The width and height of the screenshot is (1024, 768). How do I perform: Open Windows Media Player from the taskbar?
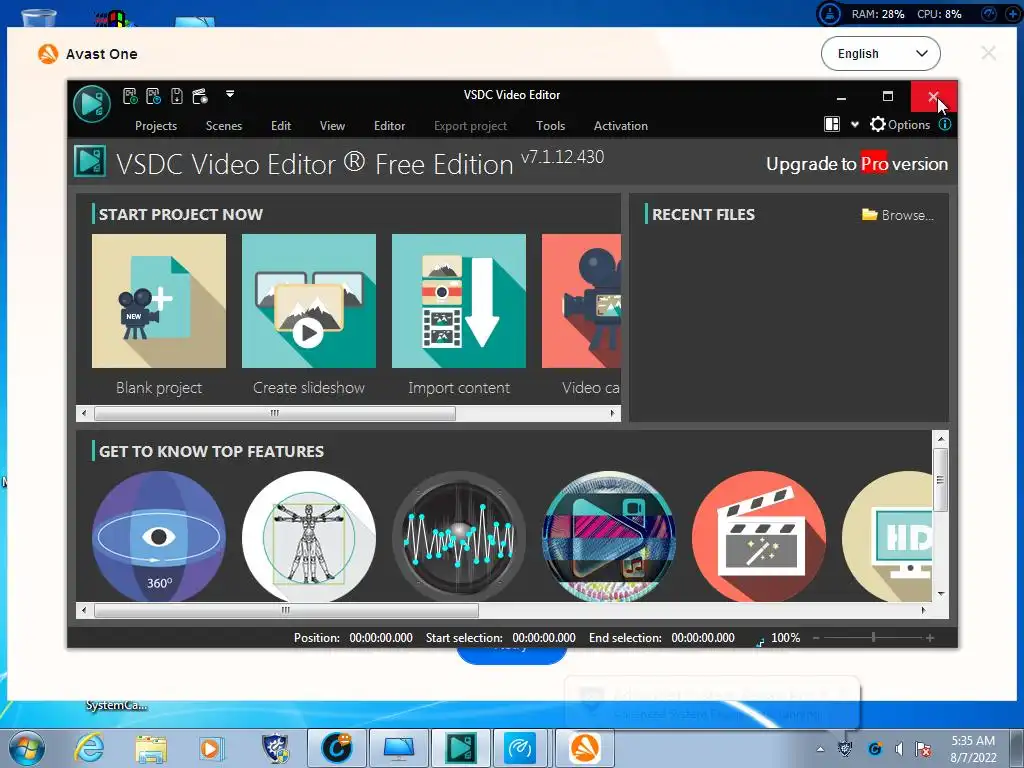pos(210,748)
